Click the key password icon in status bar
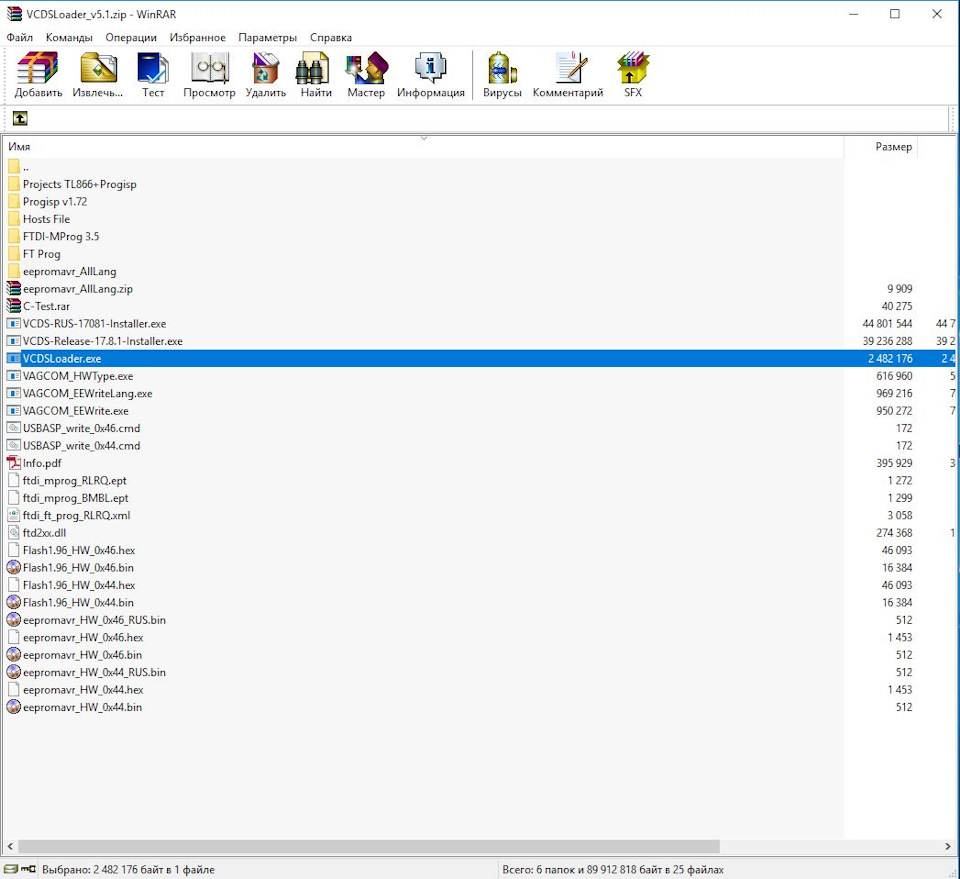 (28, 869)
